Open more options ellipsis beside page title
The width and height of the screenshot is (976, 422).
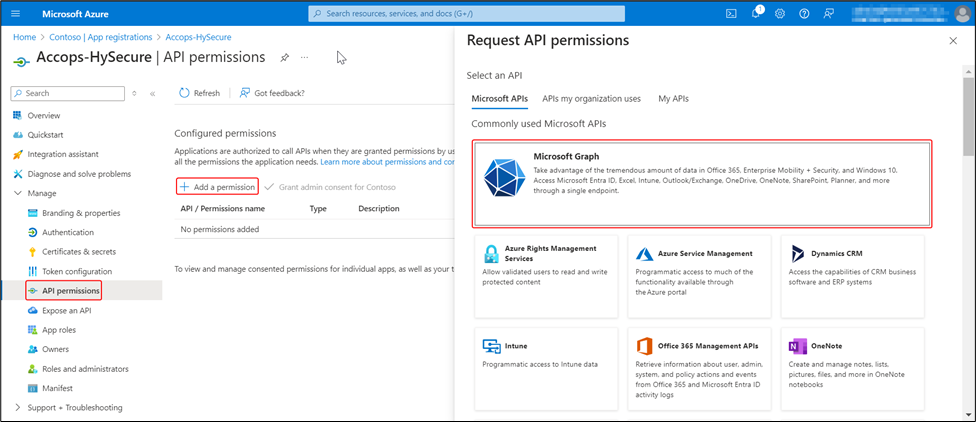tap(305, 58)
